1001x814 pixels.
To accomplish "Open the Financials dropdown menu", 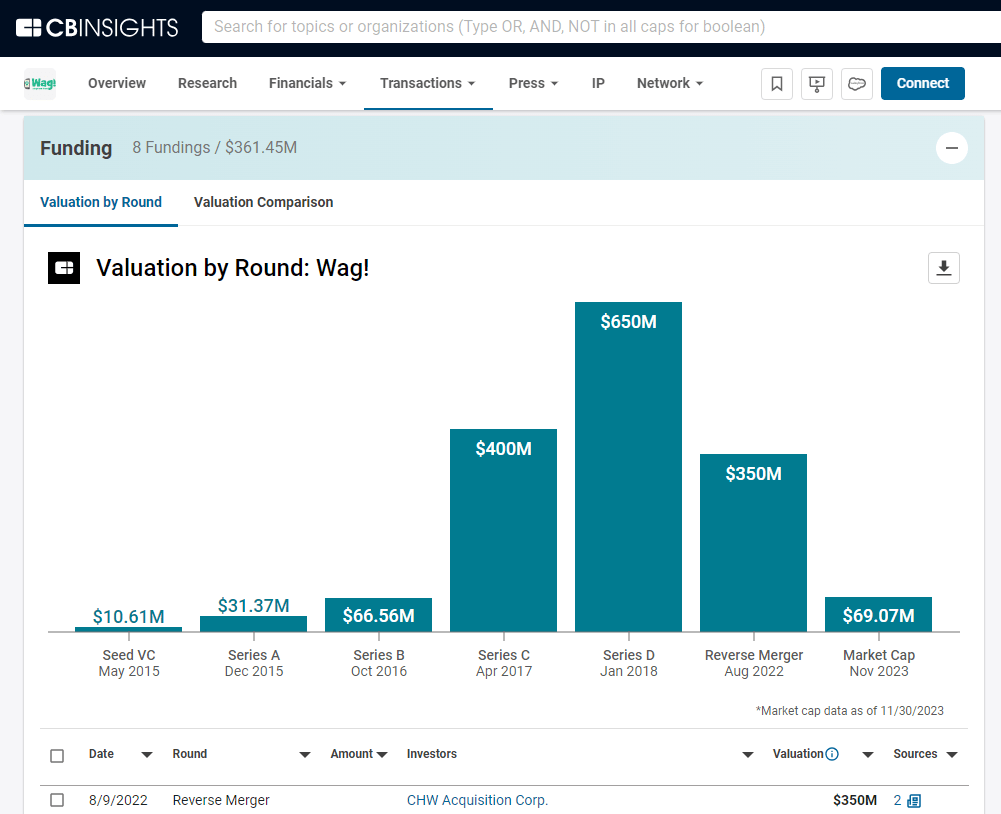I will pyautogui.click(x=307, y=83).
